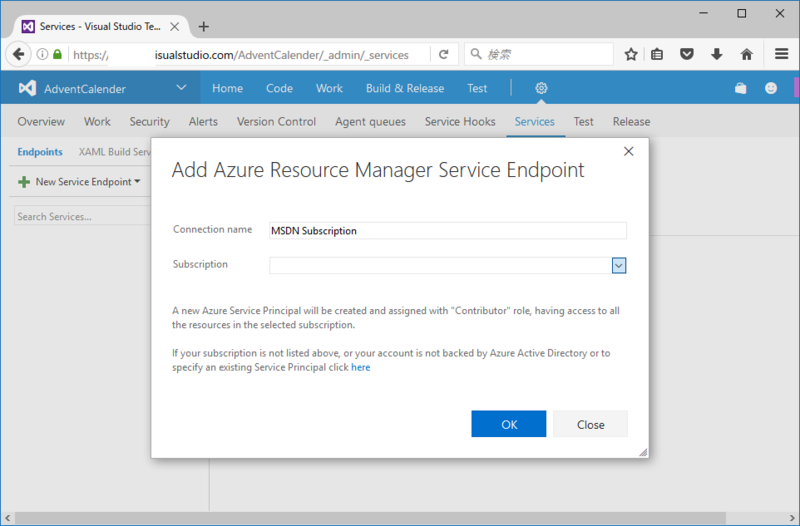Image resolution: width=800 pixels, height=526 pixels.
Task: Open the Subscription dropdown arrow
Action: (619, 265)
